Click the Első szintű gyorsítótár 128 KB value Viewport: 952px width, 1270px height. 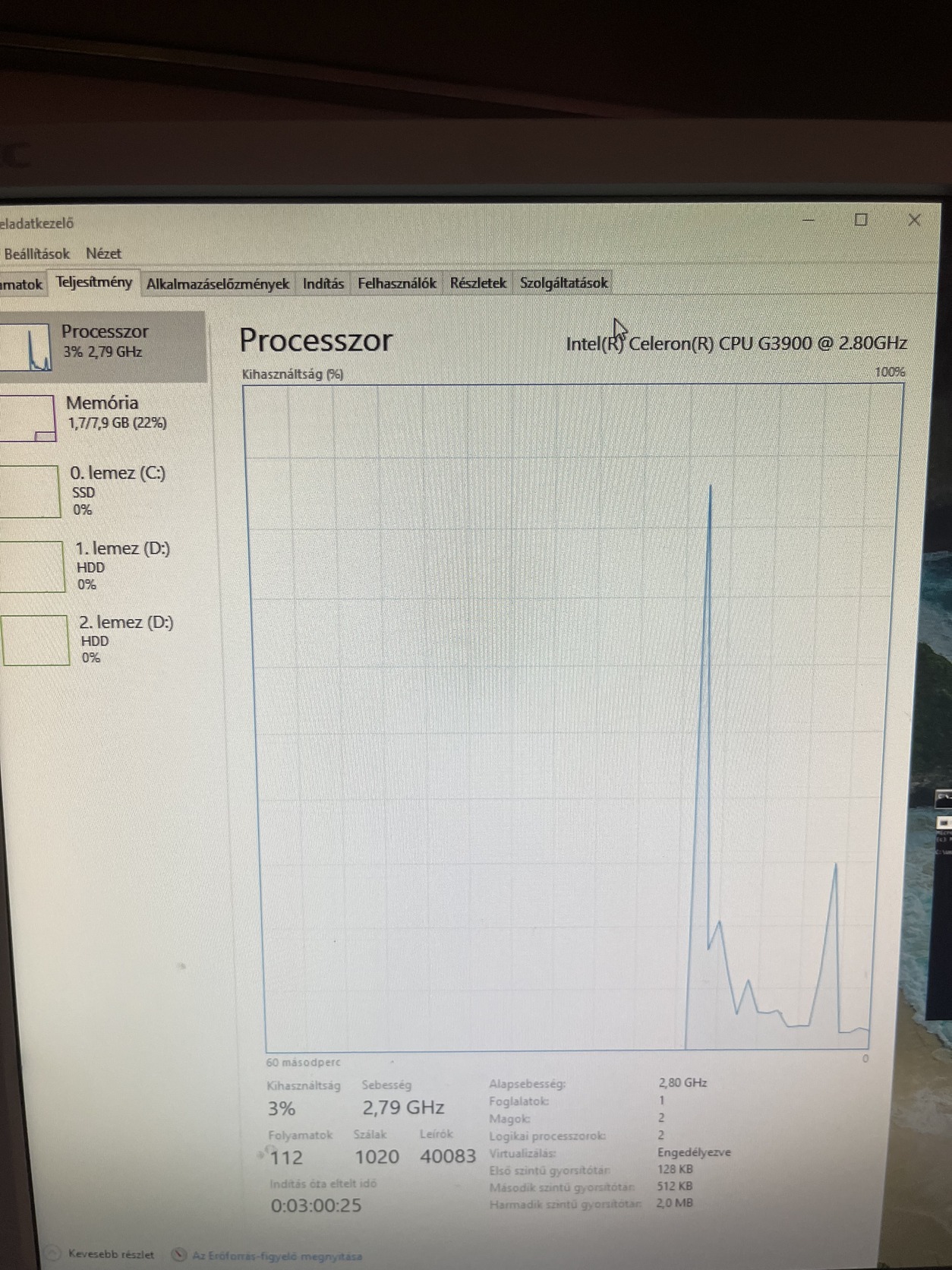675,1169
